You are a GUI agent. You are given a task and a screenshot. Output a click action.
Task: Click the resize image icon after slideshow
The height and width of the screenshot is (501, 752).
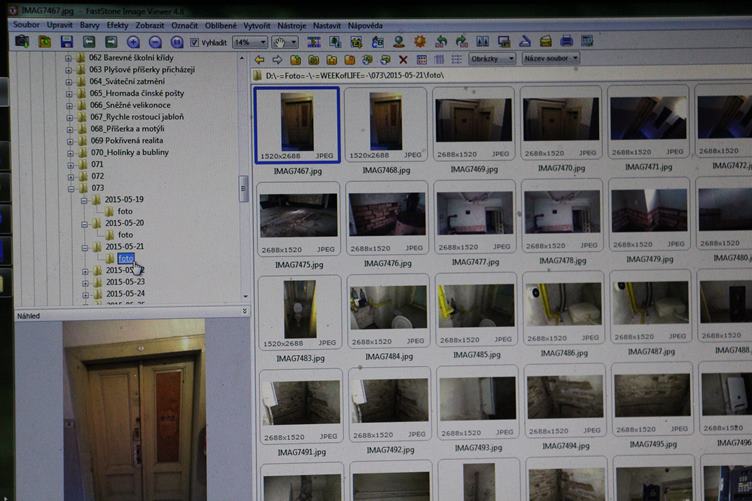(x=335, y=42)
